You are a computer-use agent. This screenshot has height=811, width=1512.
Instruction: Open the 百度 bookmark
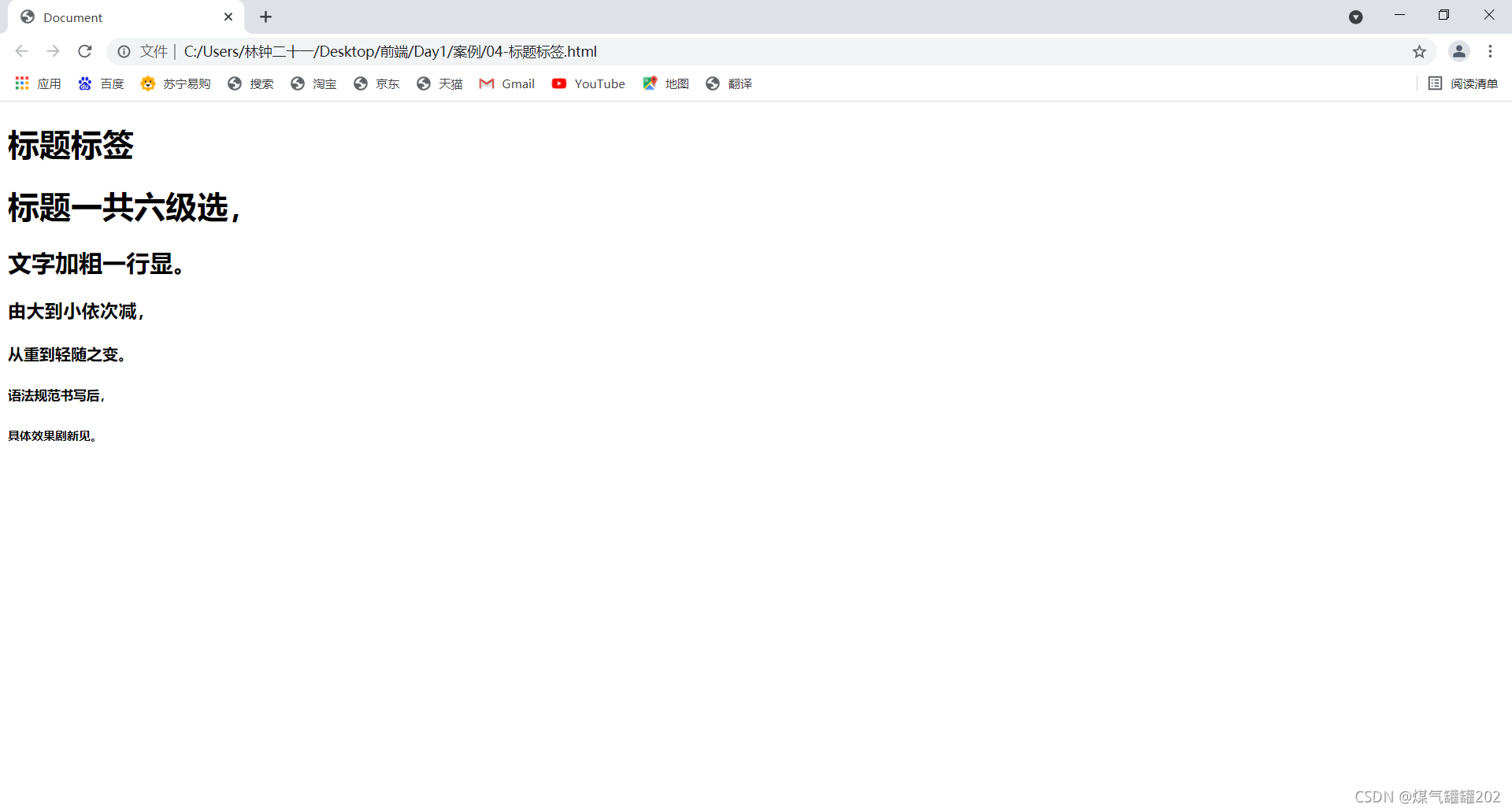101,83
